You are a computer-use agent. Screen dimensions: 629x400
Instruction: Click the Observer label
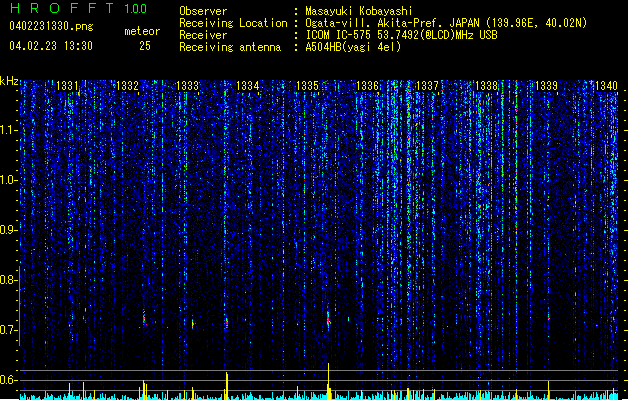coord(203,11)
